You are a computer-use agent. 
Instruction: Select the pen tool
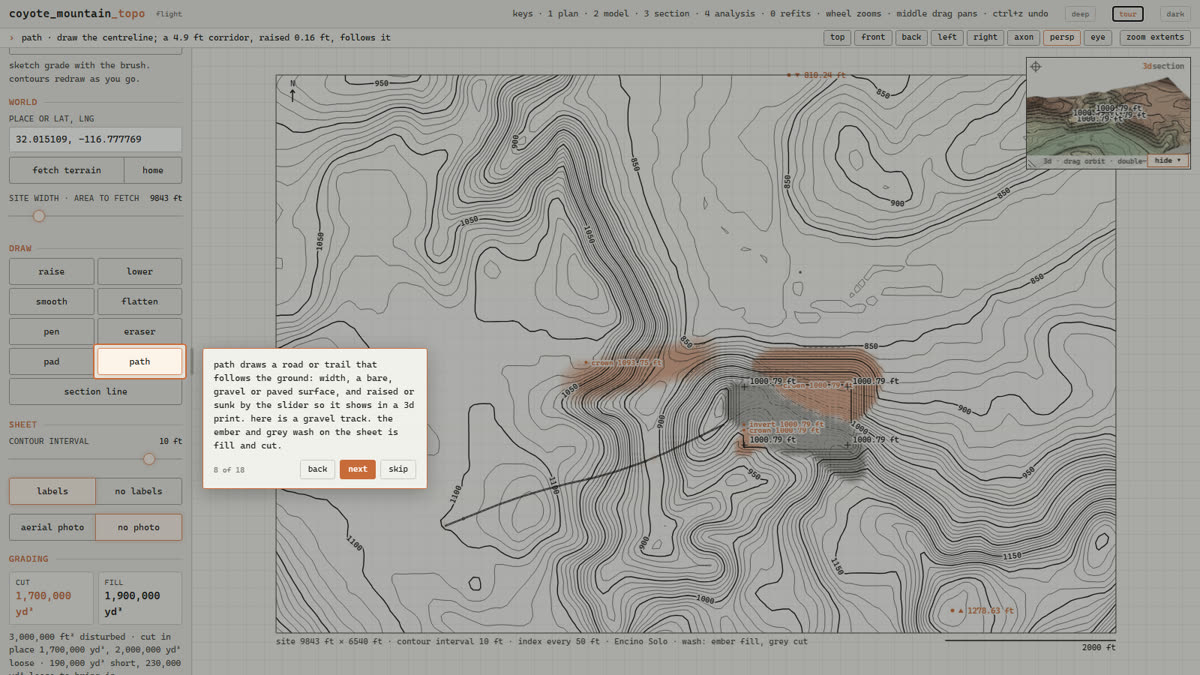click(x=52, y=331)
